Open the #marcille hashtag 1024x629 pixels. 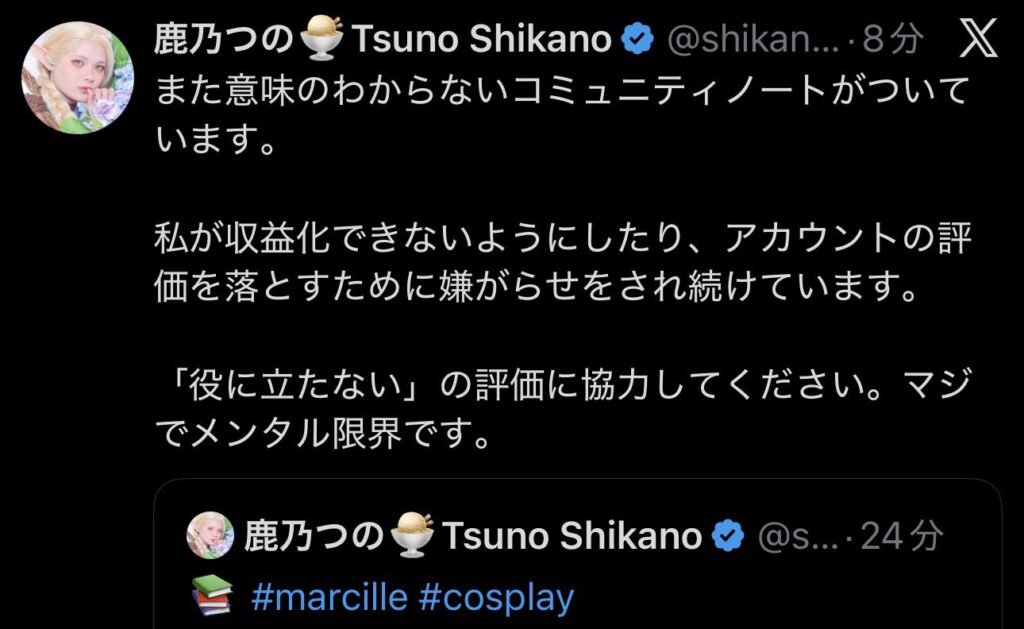[x=329, y=598]
